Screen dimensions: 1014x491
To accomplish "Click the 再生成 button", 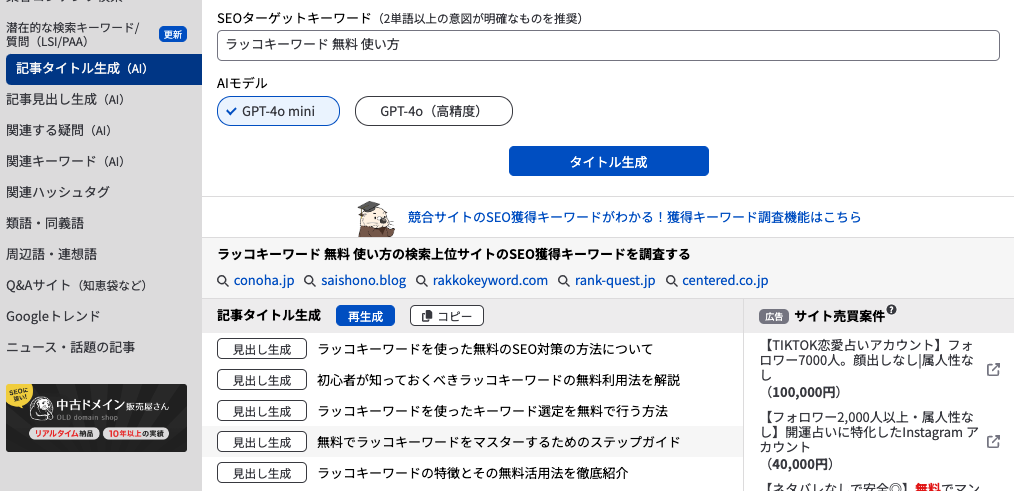I will click(365, 316).
